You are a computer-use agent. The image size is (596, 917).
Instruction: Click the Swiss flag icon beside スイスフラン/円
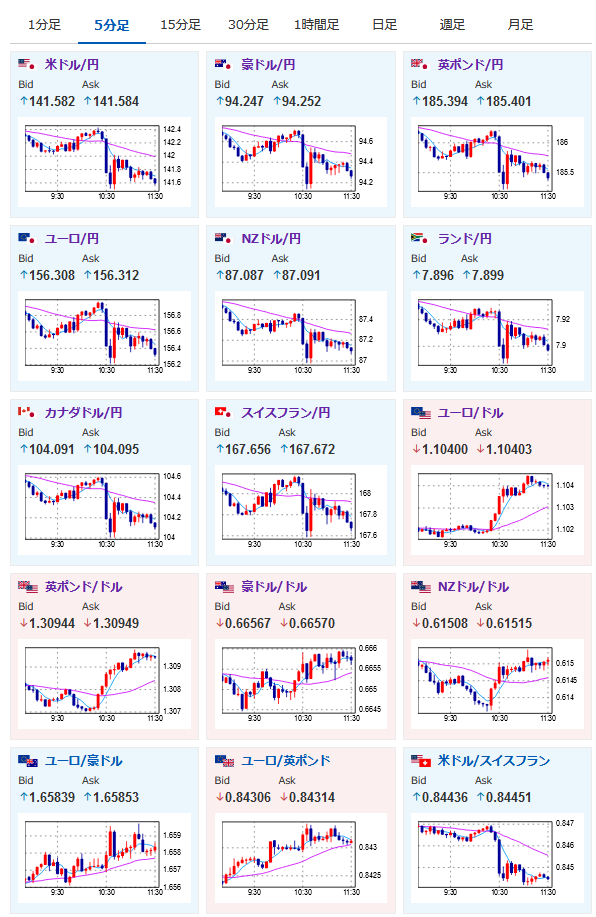point(223,412)
